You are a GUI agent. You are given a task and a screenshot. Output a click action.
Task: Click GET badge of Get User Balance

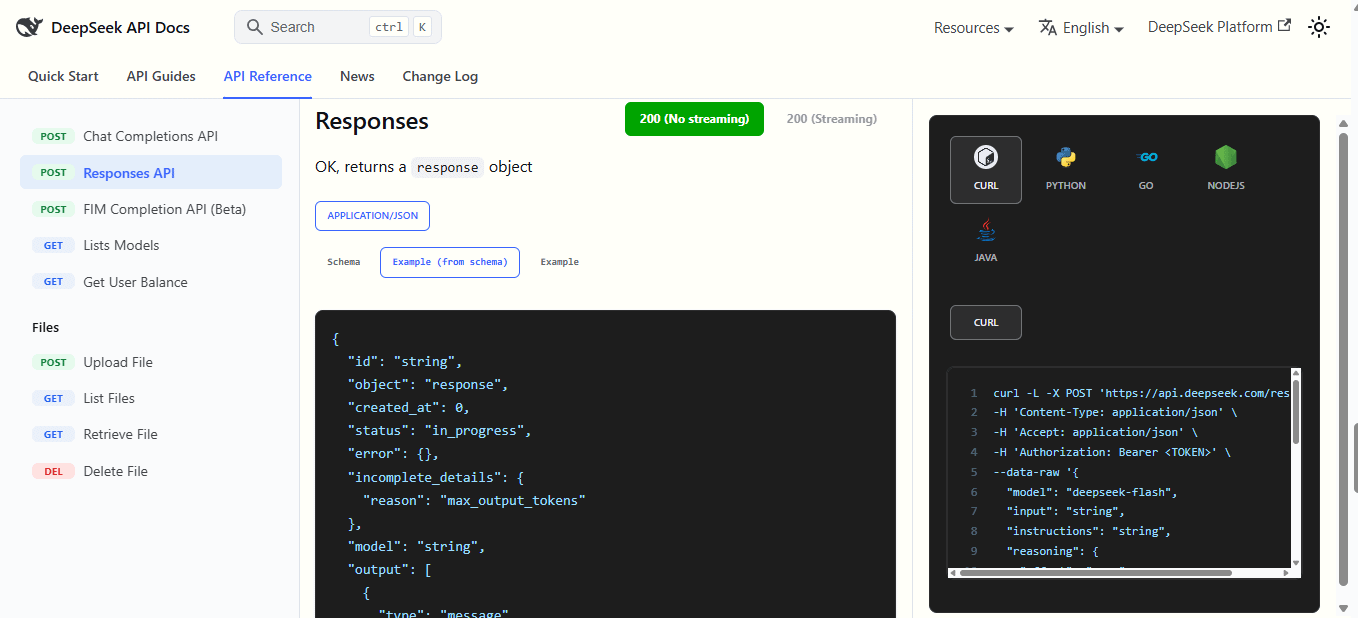(54, 282)
